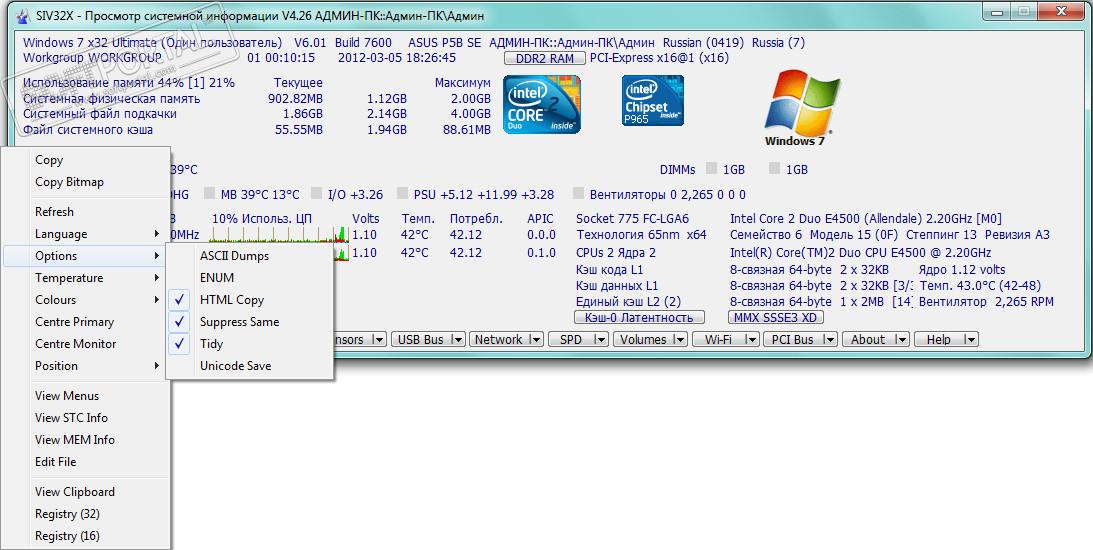Click the DIMMs label

click(678, 169)
